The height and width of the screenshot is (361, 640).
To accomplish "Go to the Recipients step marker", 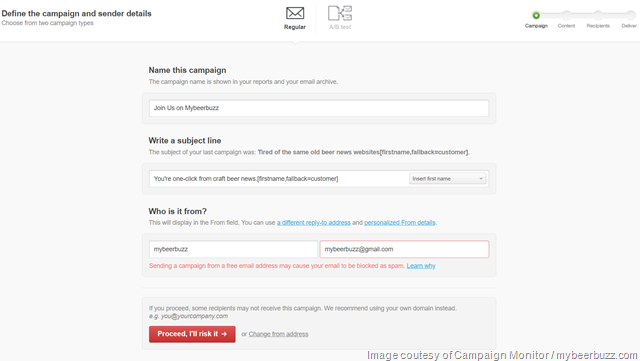I will (x=598, y=16).
